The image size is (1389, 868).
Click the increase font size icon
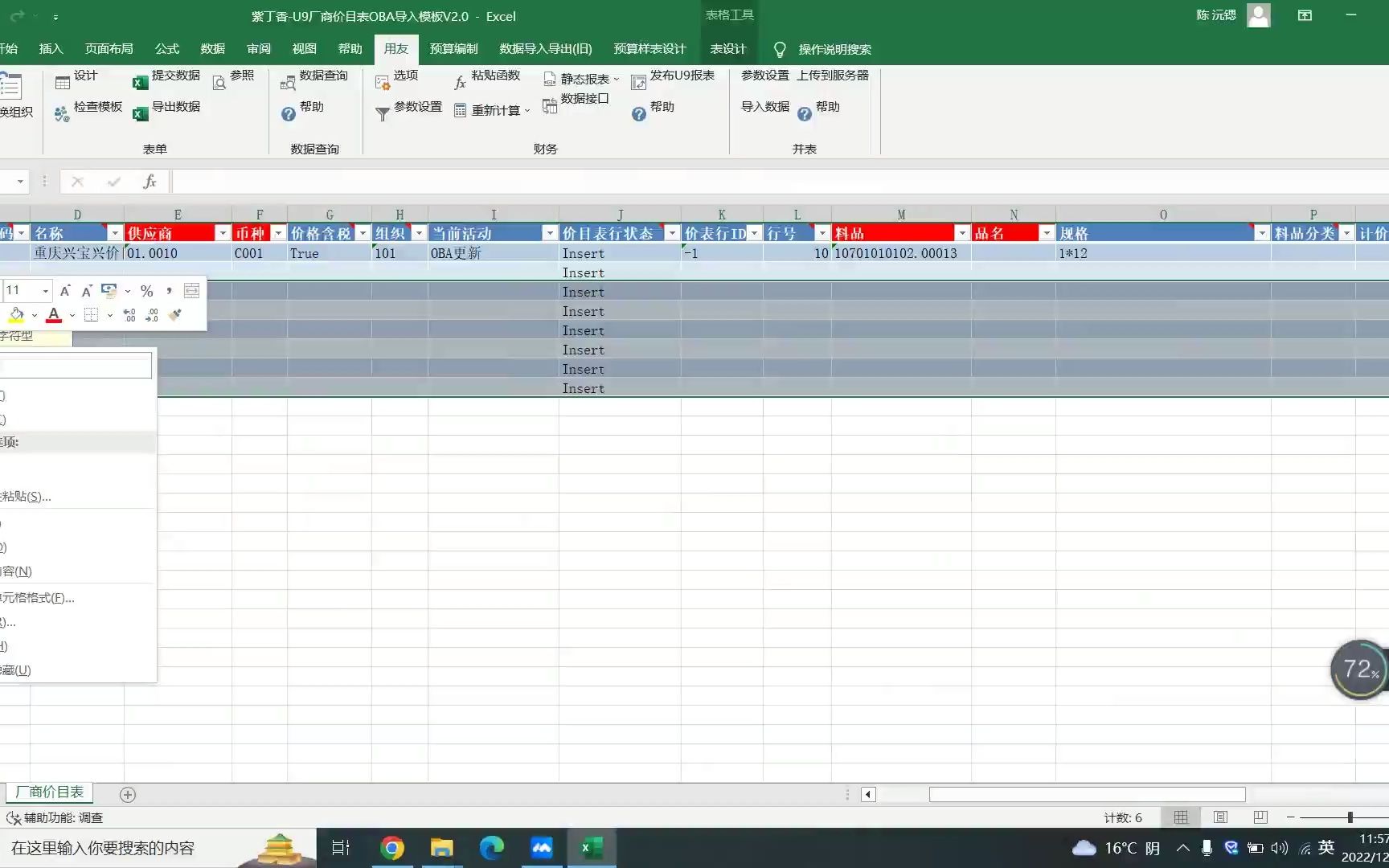click(x=65, y=291)
